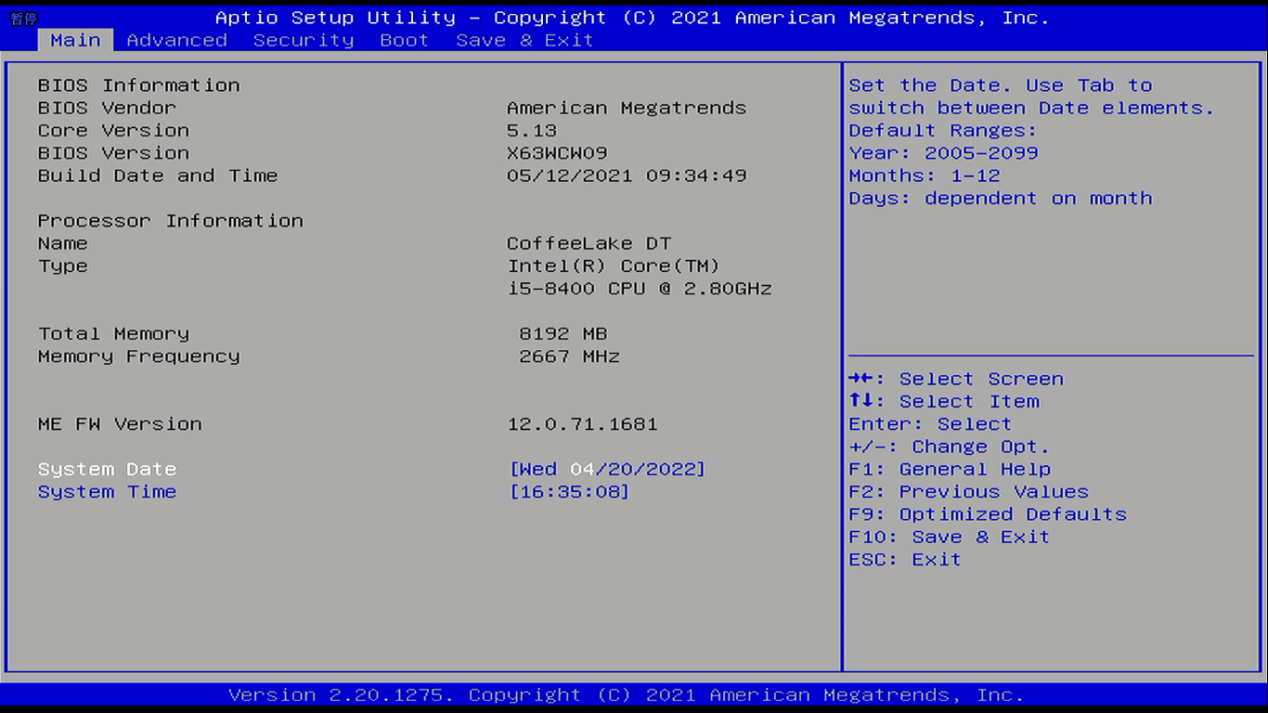
Task: Open the Save & Exit tab
Action: coord(524,40)
